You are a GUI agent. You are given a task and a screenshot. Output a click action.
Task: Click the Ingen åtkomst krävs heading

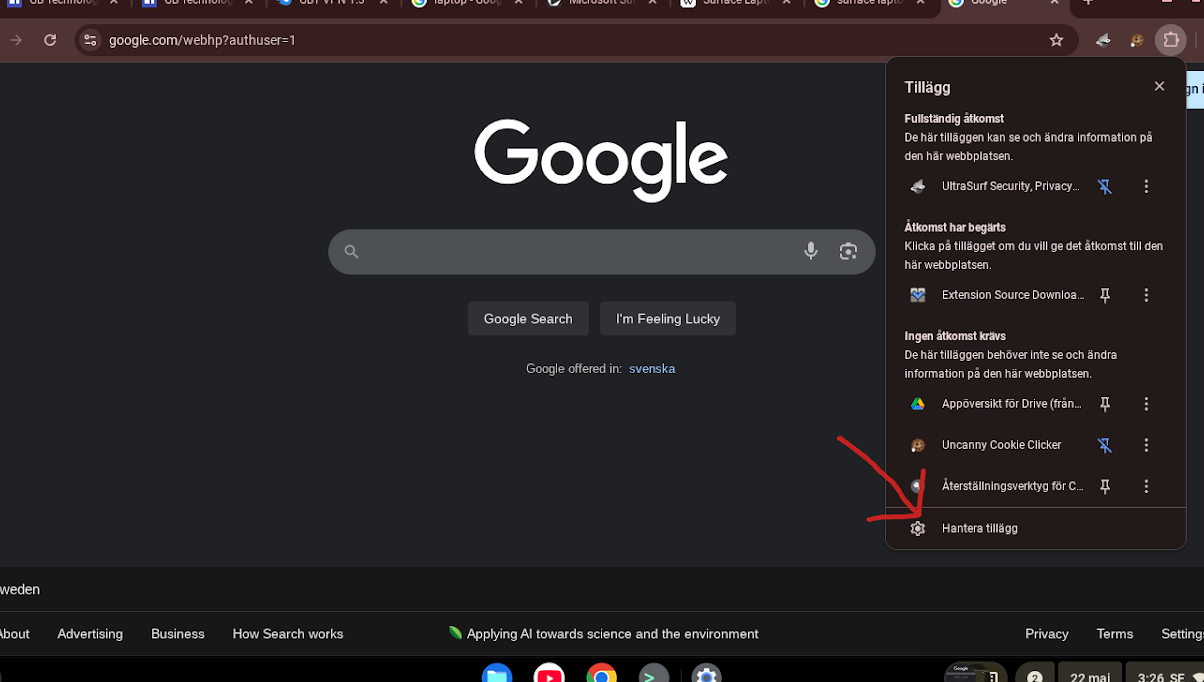(955, 337)
